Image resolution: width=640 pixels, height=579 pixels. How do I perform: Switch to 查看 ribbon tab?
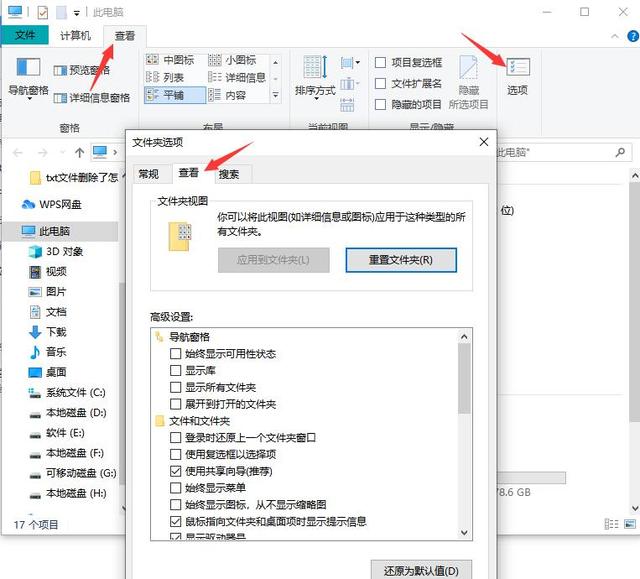click(125, 36)
